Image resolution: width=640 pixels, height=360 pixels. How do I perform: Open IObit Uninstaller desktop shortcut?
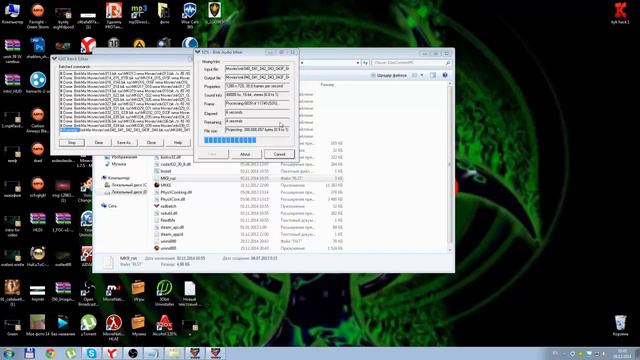(x=164, y=293)
